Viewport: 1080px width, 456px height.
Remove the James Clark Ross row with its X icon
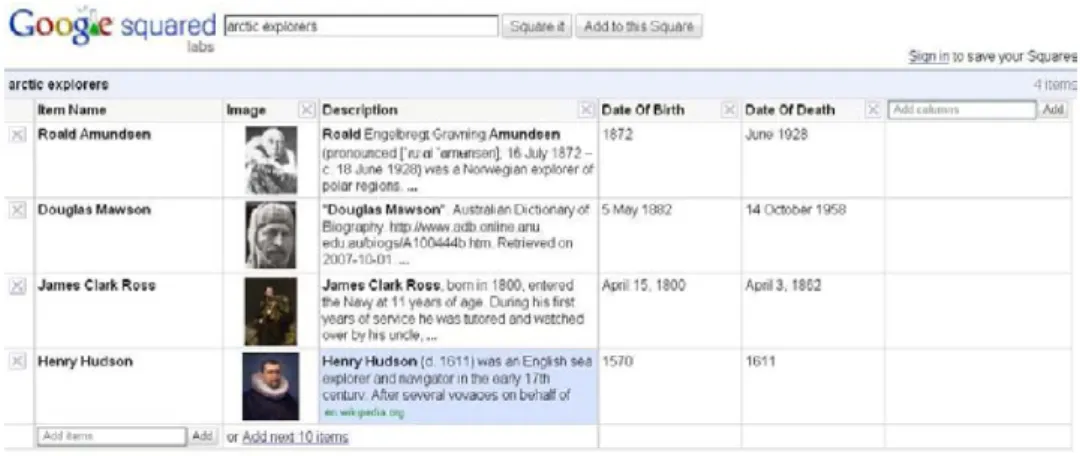pyautogui.click(x=17, y=287)
